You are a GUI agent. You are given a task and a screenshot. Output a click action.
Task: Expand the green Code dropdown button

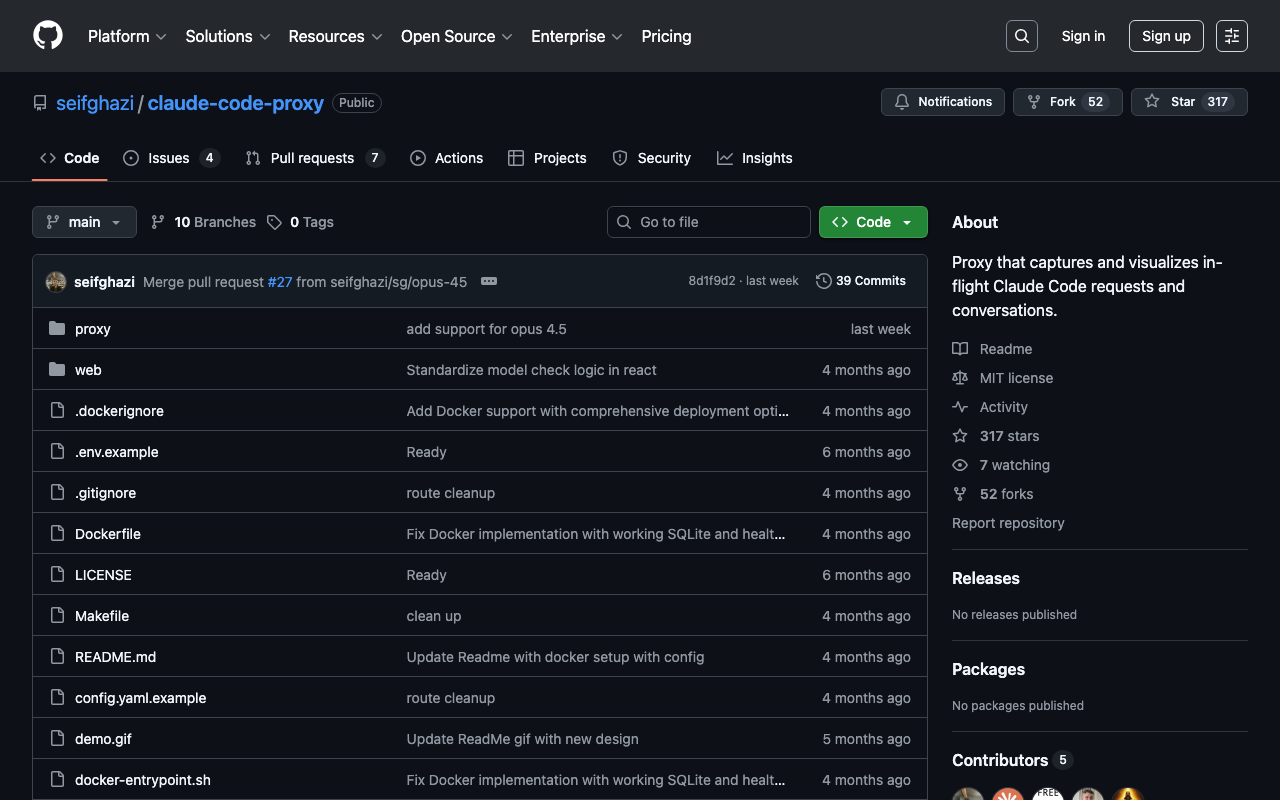873,222
